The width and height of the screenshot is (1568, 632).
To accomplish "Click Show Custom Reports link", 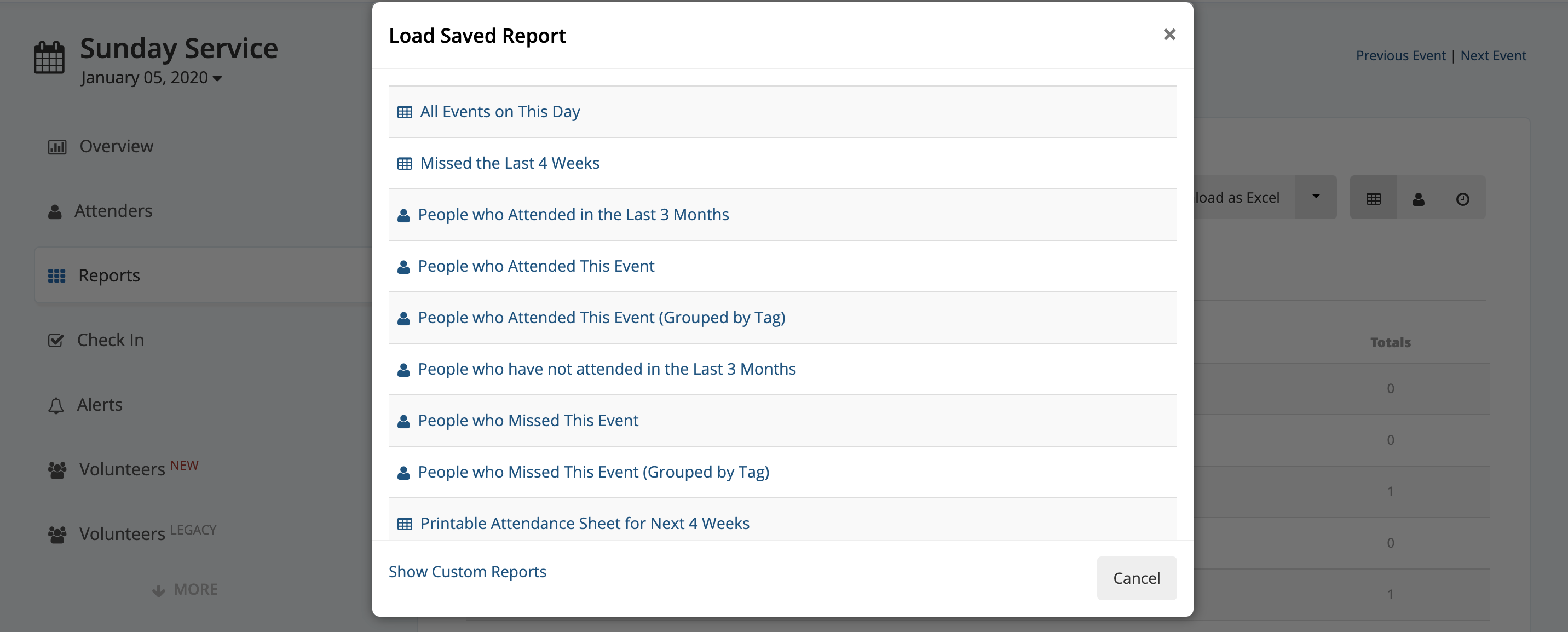I will click(467, 572).
